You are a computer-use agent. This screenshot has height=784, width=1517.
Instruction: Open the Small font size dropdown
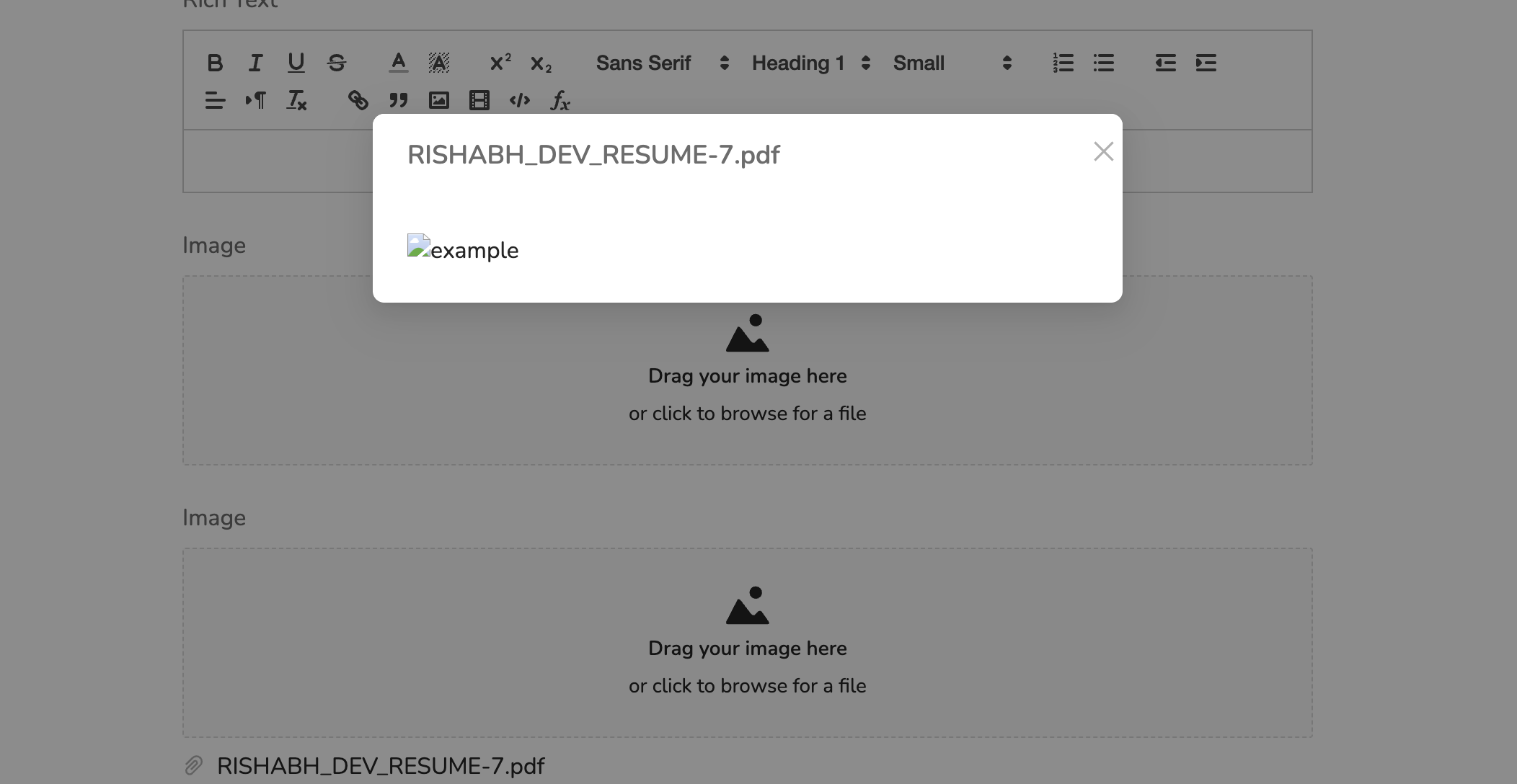952,63
